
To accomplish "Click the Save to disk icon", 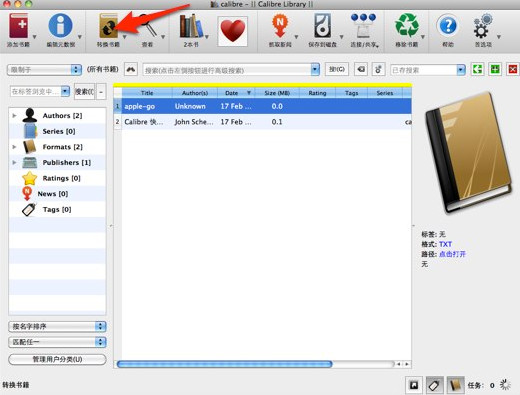I will 322,26.
